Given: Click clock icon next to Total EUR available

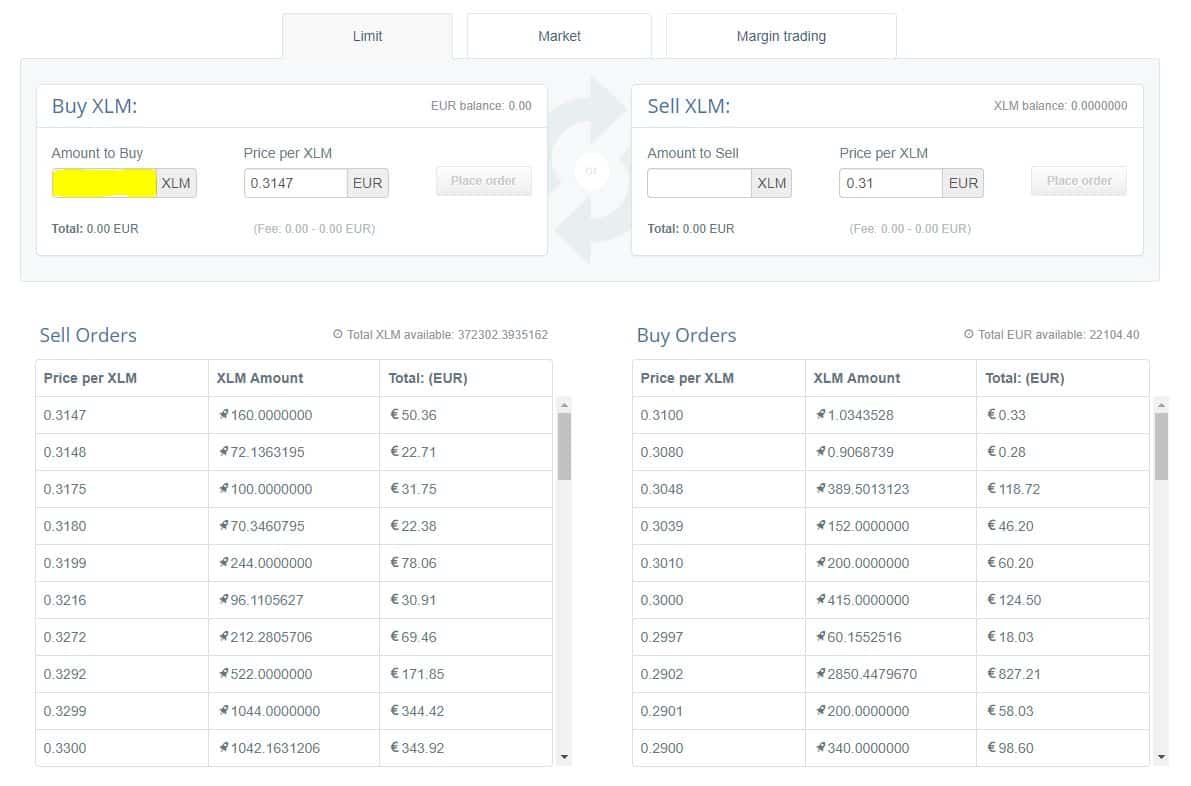Looking at the screenshot, I should coord(968,335).
